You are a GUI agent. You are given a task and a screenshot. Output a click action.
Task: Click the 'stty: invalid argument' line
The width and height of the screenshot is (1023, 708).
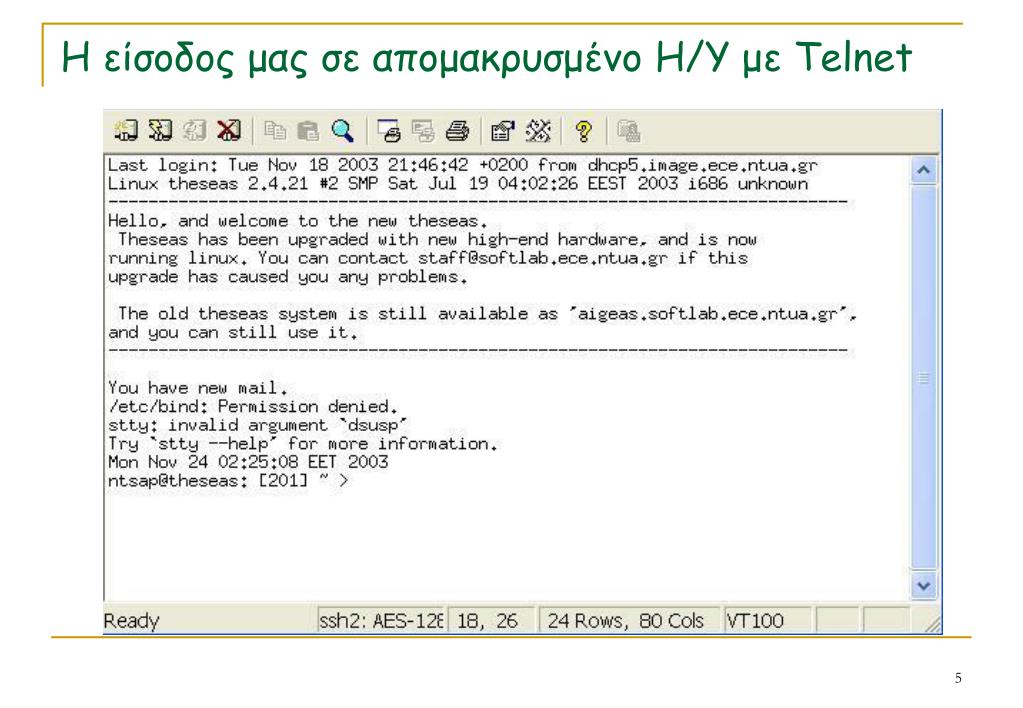pos(258,425)
